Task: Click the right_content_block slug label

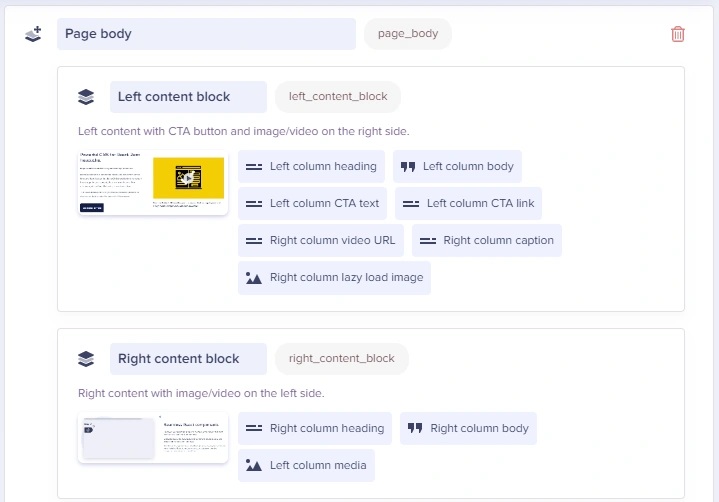Action: pyautogui.click(x=342, y=359)
